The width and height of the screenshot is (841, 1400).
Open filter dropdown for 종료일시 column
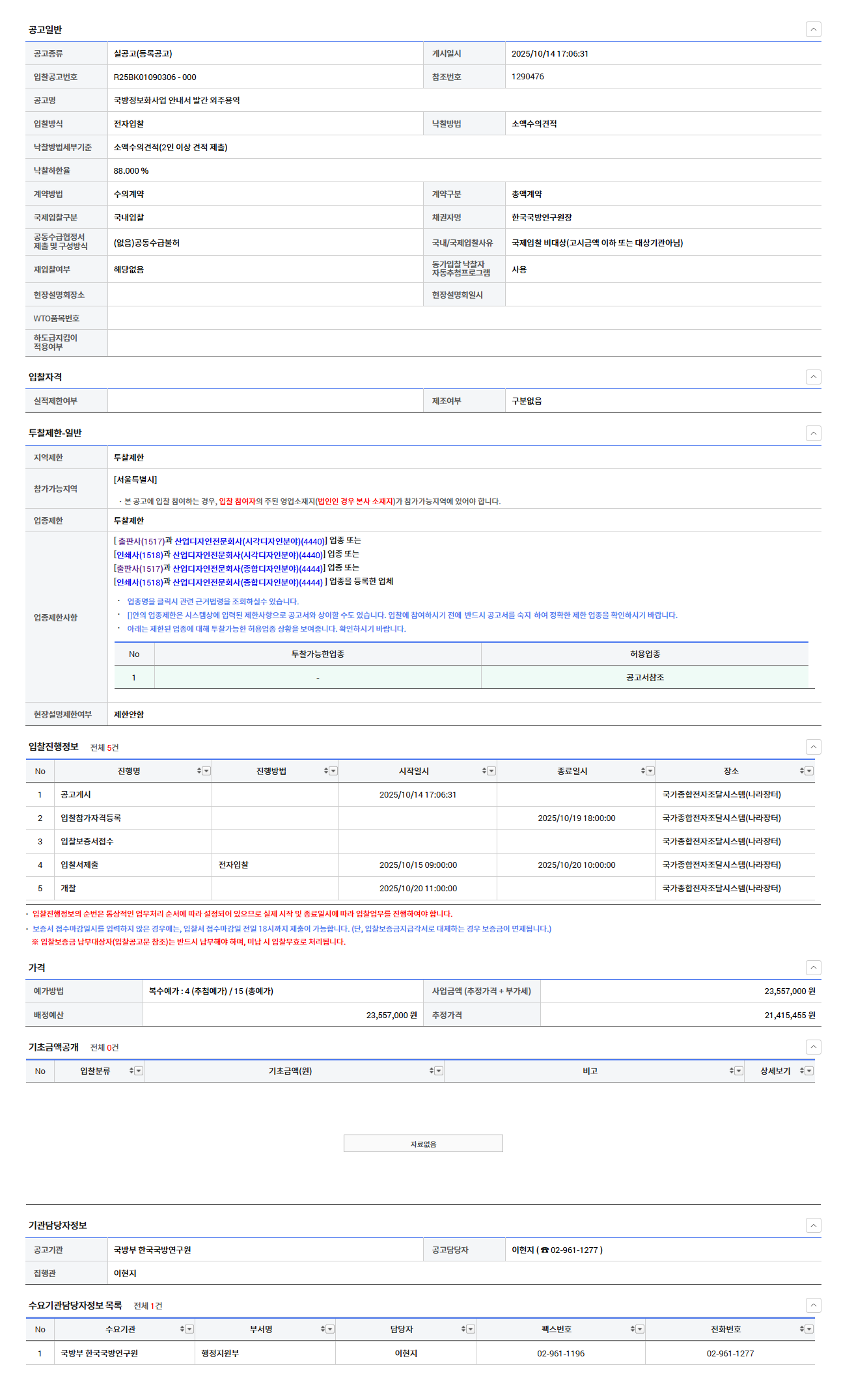(x=650, y=771)
